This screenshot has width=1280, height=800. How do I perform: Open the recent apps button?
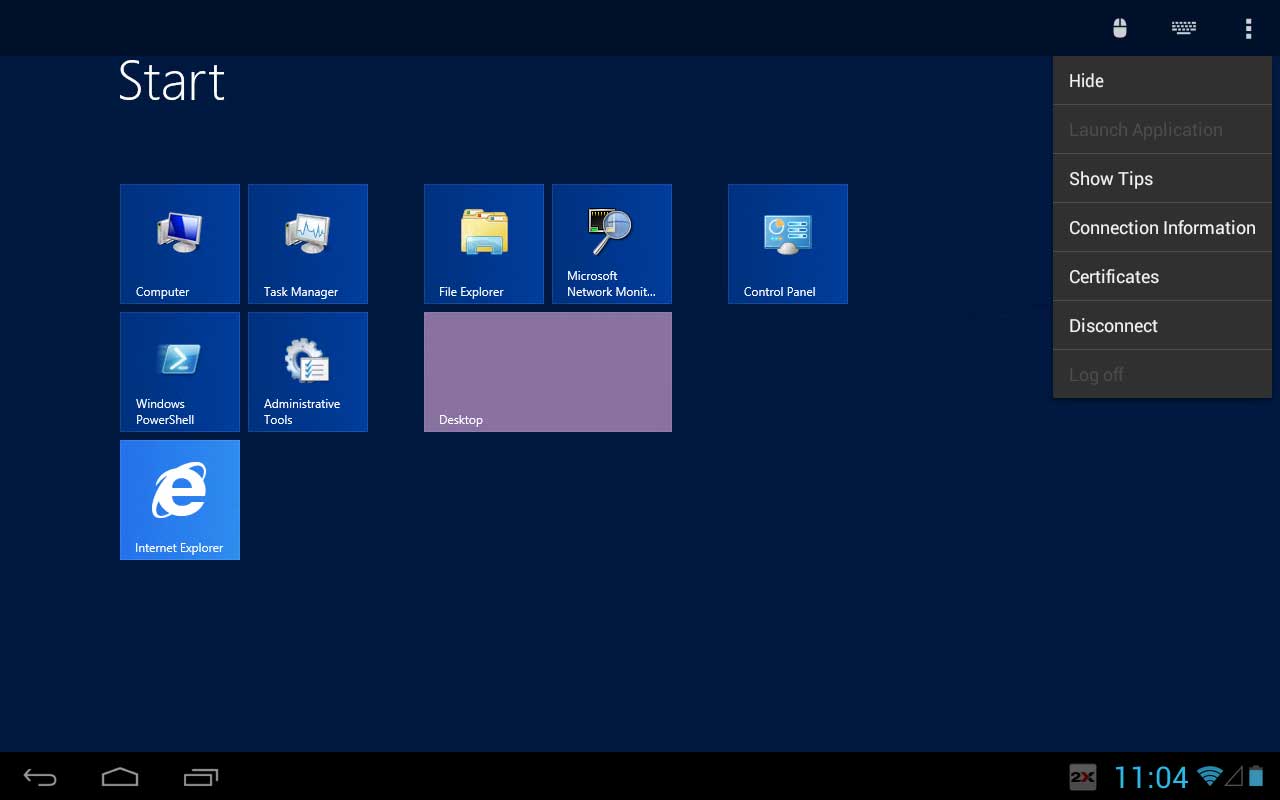[x=200, y=777]
